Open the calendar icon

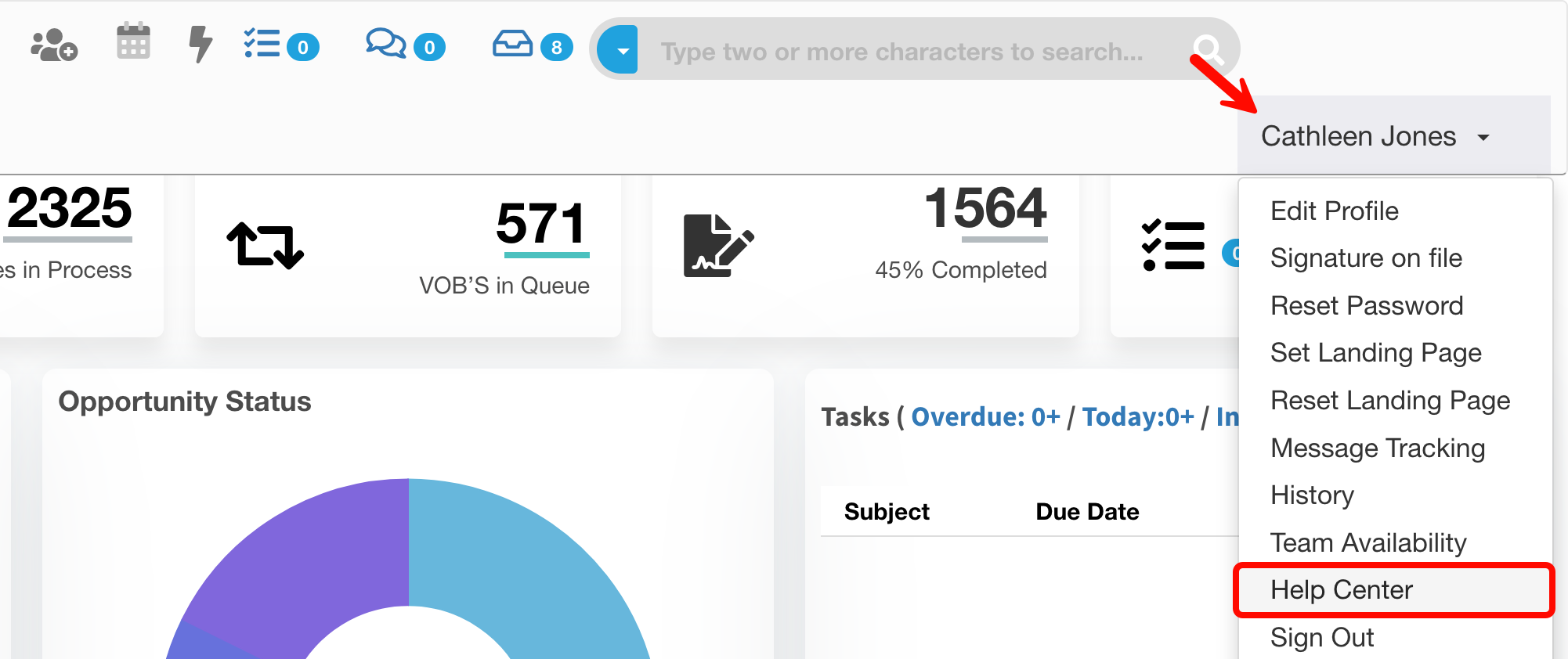[133, 41]
